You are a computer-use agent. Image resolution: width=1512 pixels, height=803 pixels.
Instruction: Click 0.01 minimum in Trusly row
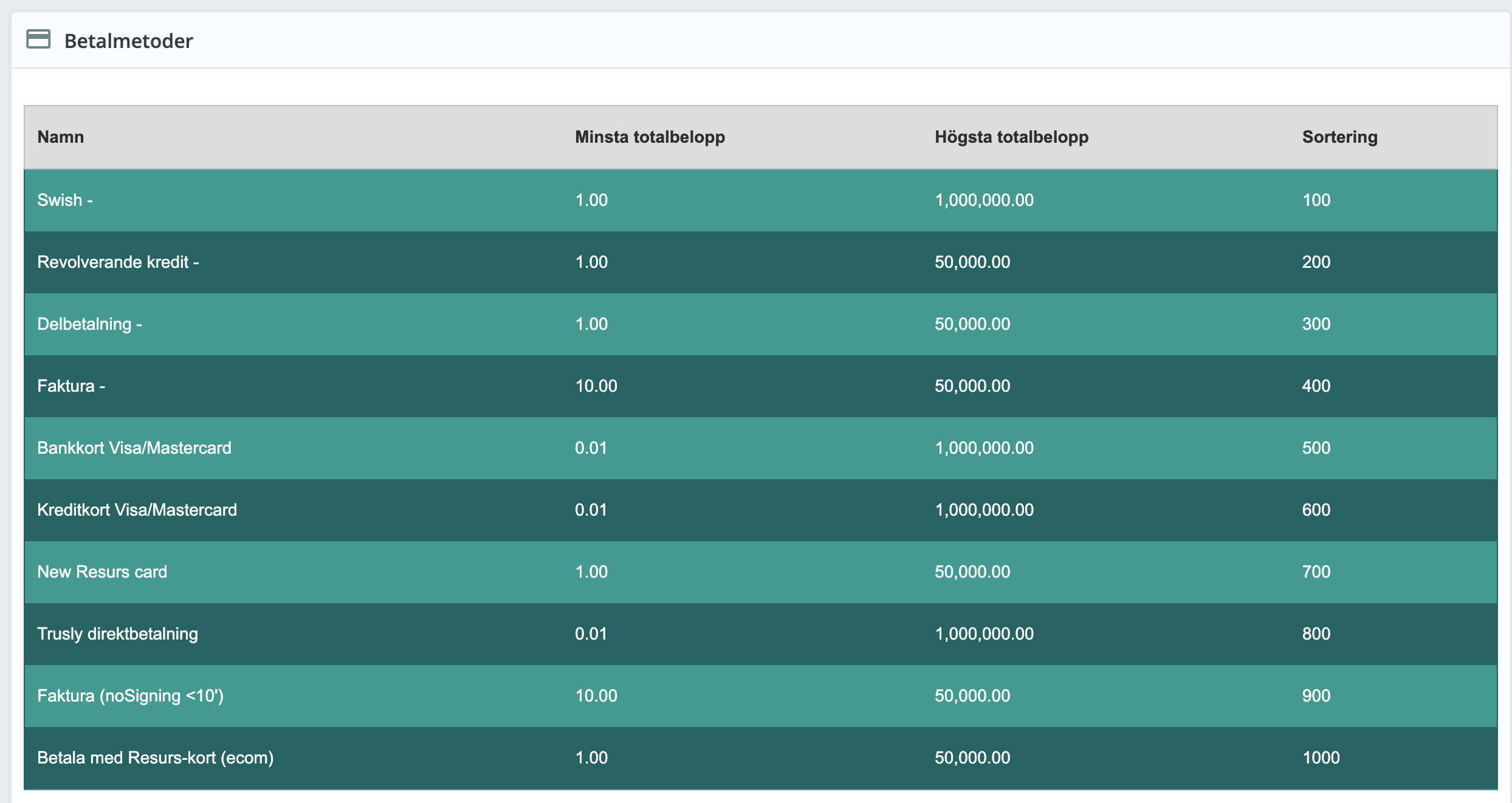click(x=591, y=634)
